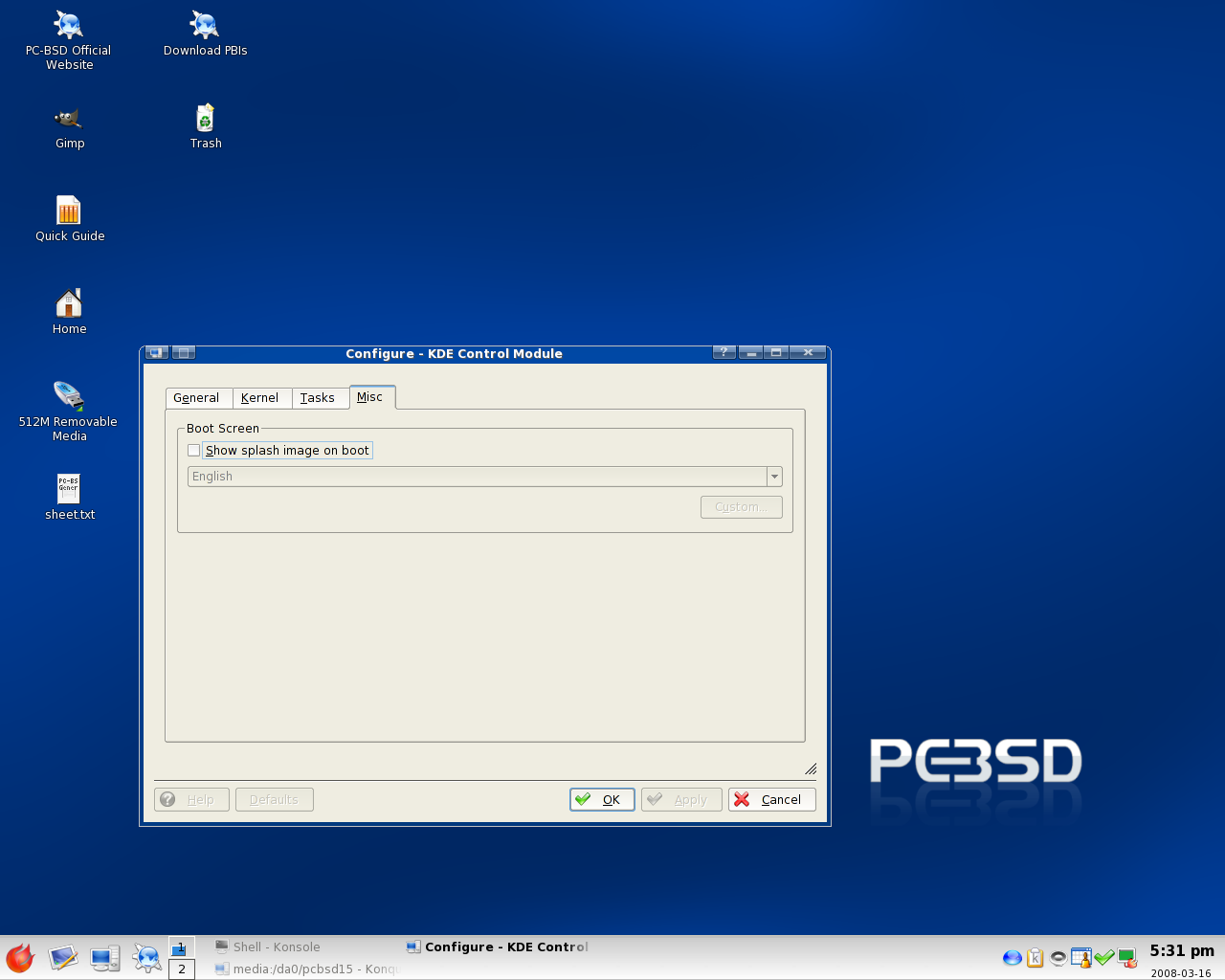Click the grey speaker tray icon
The height and width of the screenshot is (980, 1225).
point(1058,957)
